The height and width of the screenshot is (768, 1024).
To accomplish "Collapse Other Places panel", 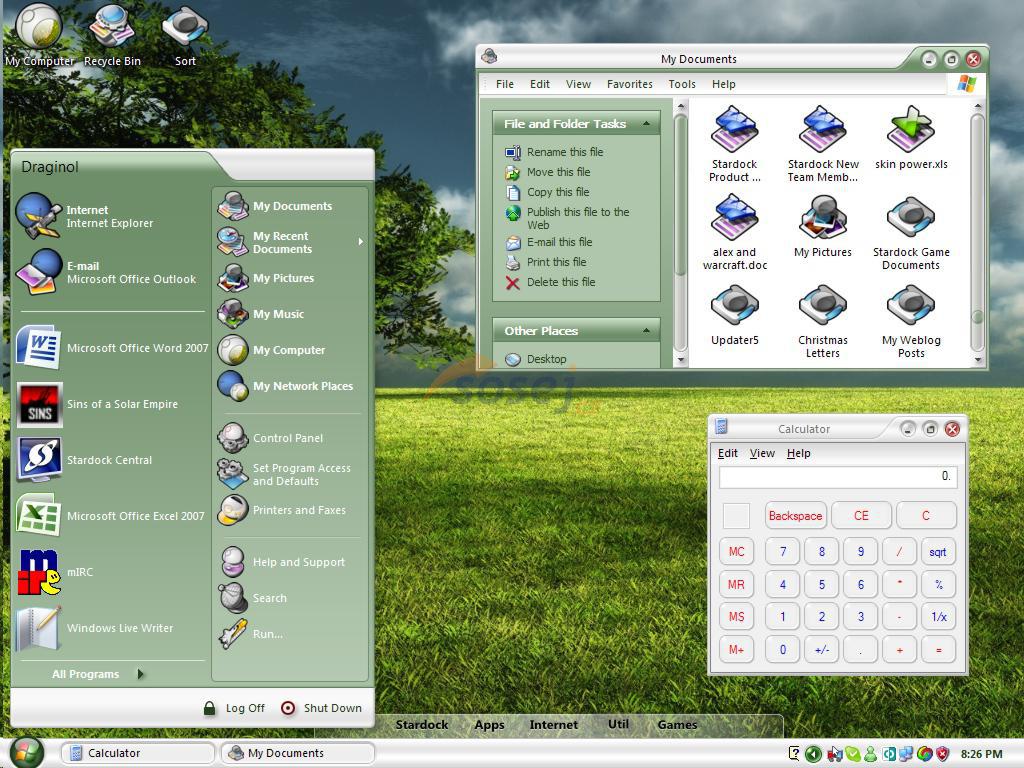I will coord(647,330).
